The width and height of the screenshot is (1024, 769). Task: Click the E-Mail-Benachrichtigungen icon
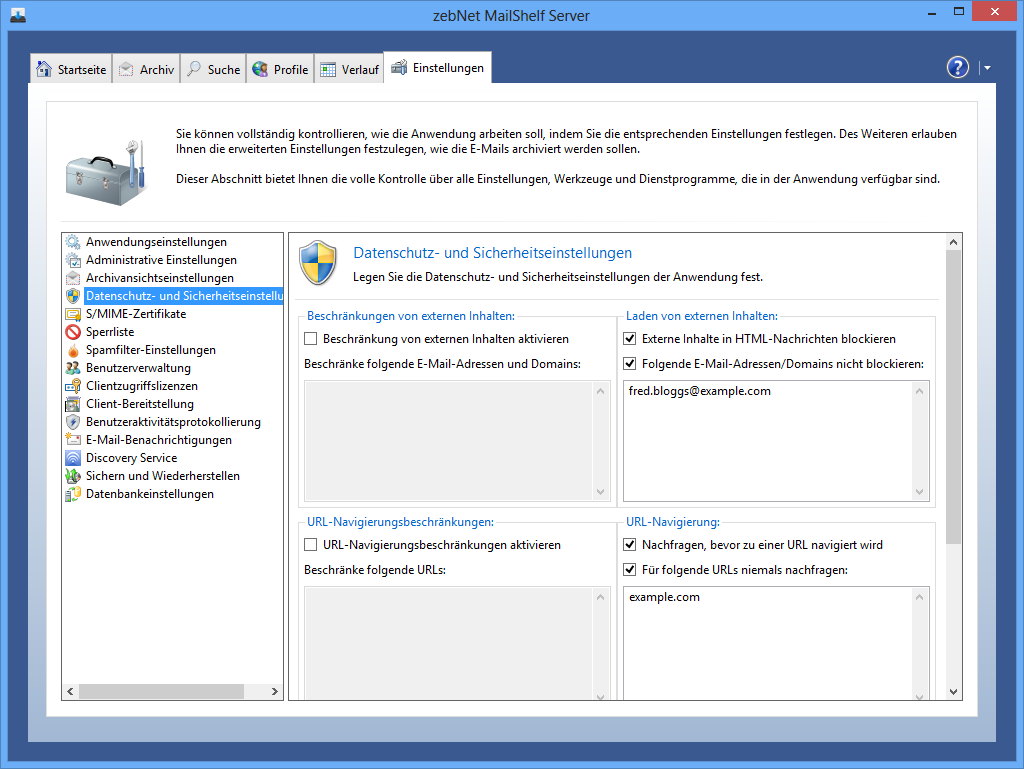pyautogui.click(x=73, y=440)
